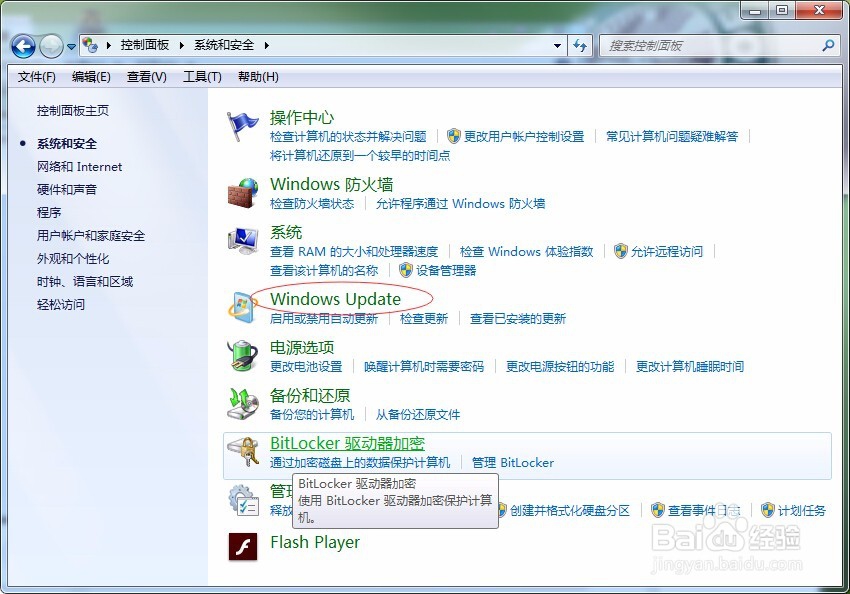The width and height of the screenshot is (850, 594).
Task: Open recent pages dropdown arrow
Action: point(71,47)
